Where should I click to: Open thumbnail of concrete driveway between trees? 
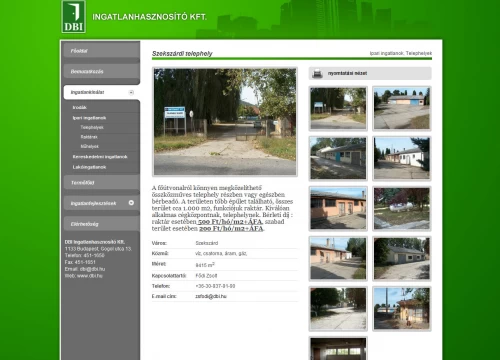point(338,308)
